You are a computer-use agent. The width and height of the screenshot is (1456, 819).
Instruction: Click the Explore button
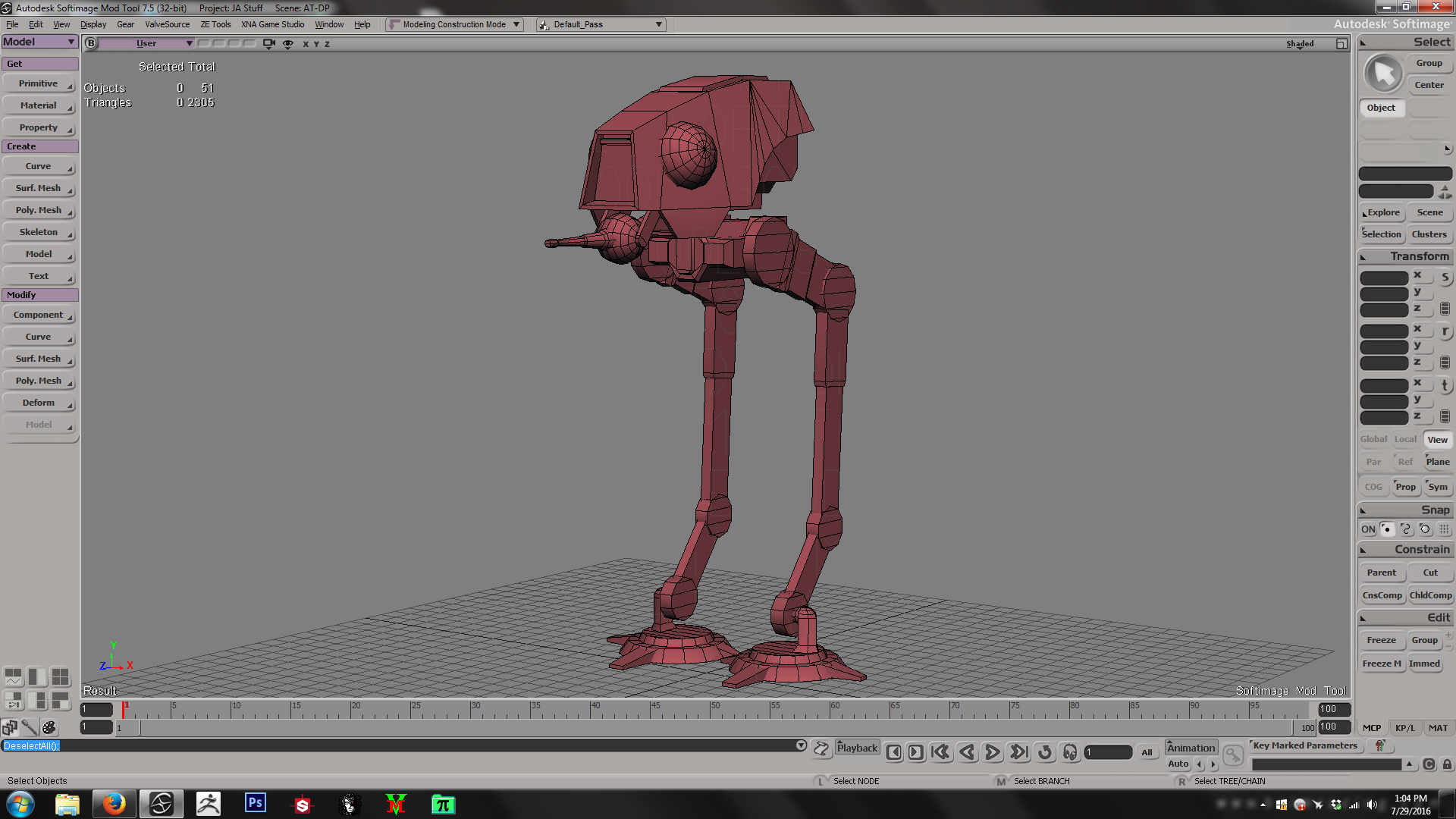[1383, 212]
